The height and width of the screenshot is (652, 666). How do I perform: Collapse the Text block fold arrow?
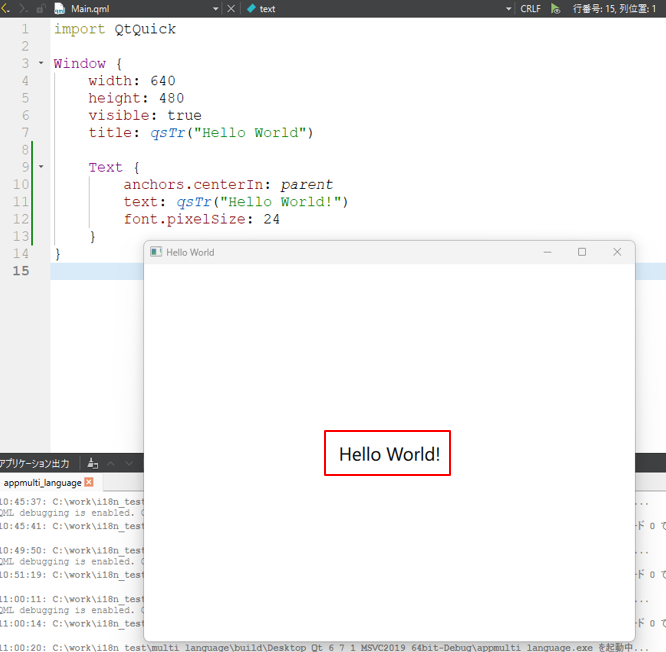coord(41,167)
